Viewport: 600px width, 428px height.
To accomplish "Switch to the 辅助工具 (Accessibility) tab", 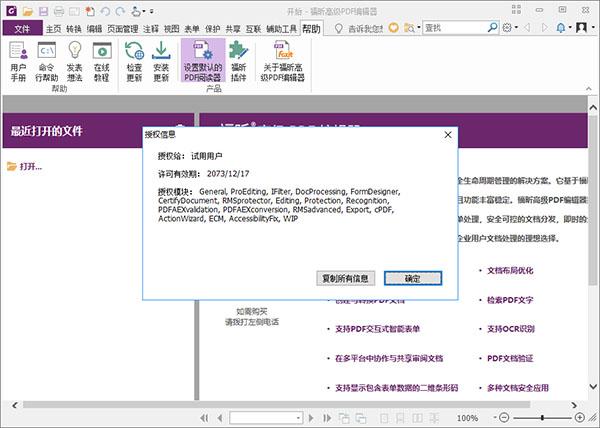I will [282, 29].
